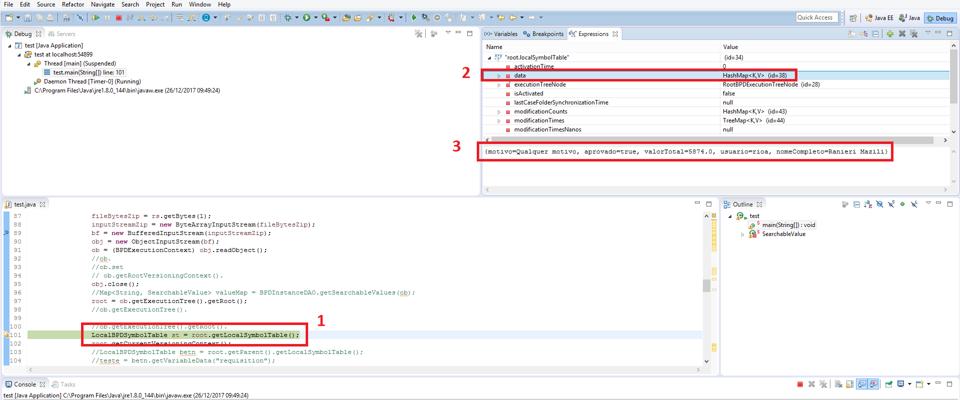The width and height of the screenshot is (960, 400).
Task: Click Remove Launch X icon in Console toolbar
Action: [812, 384]
